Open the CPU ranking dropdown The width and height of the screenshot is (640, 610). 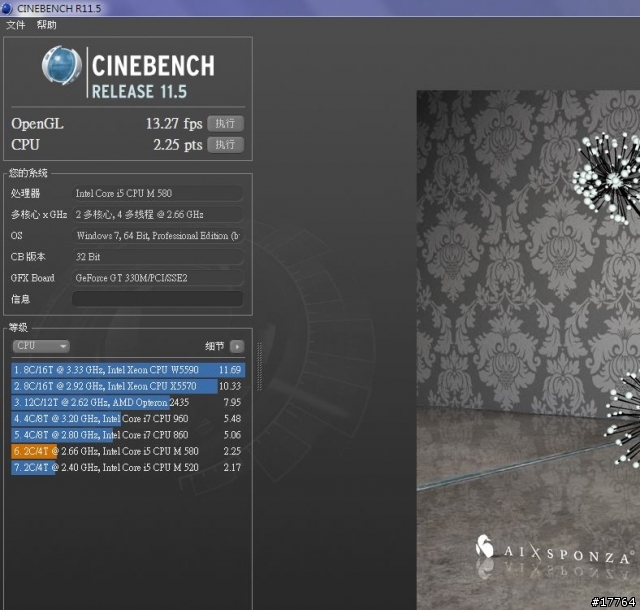pos(41,346)
